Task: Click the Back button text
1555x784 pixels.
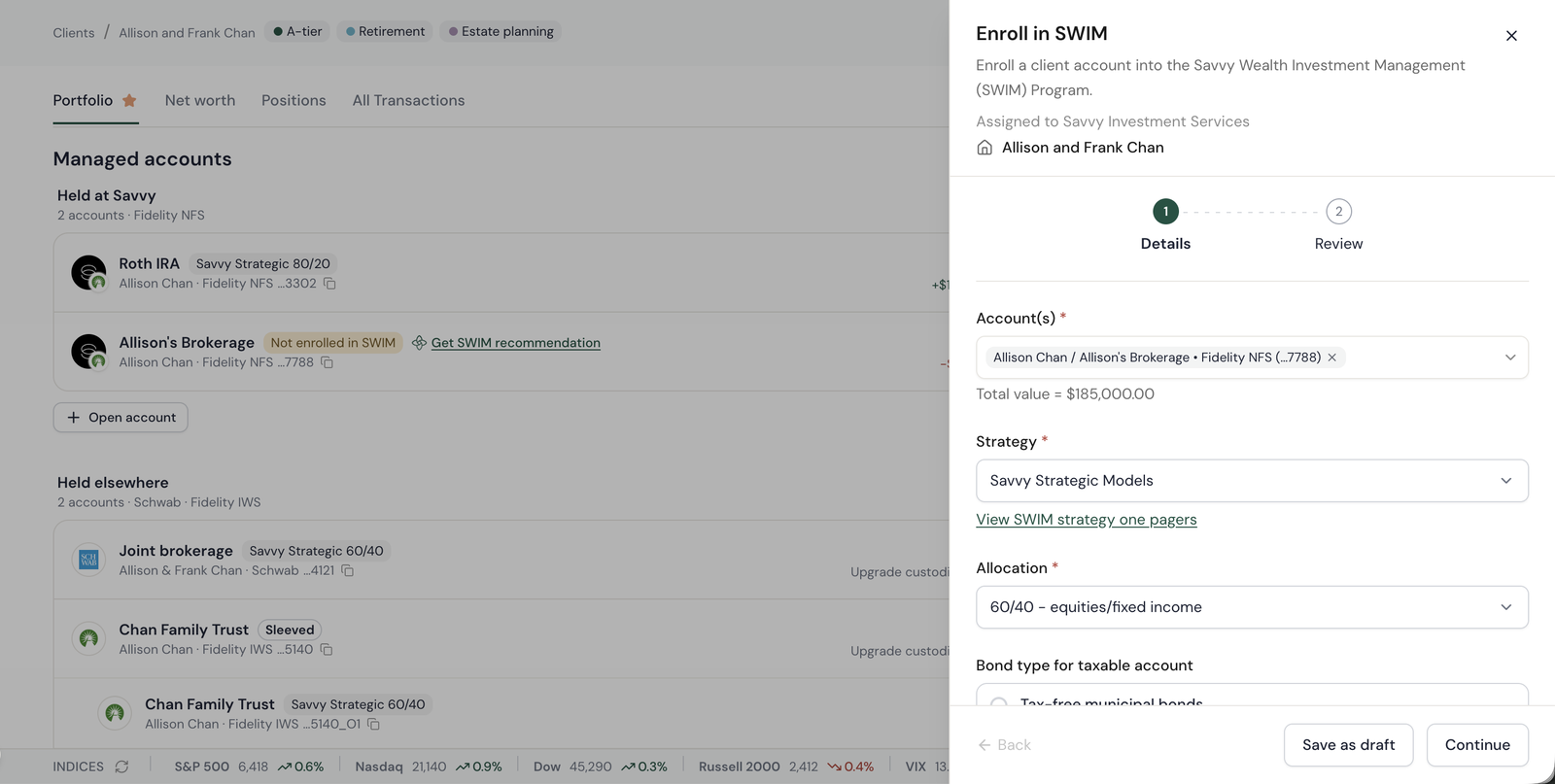Action: (x=1014, y=745)
